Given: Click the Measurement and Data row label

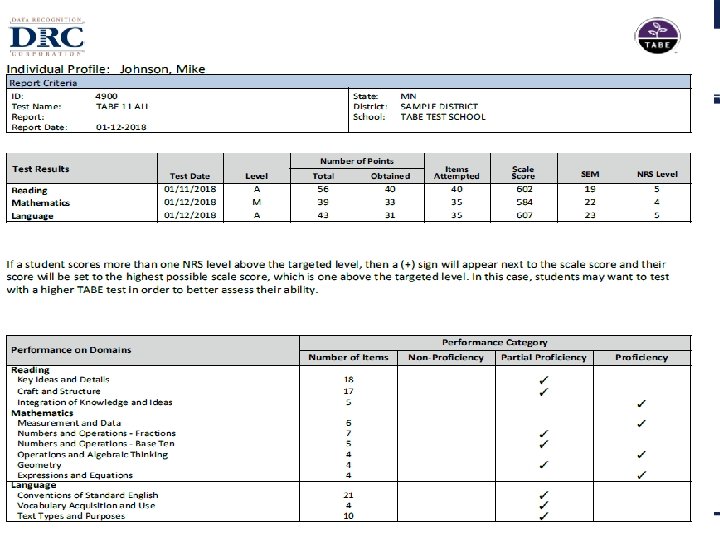Looking at the screenshot, I should [x=69, y=423].
